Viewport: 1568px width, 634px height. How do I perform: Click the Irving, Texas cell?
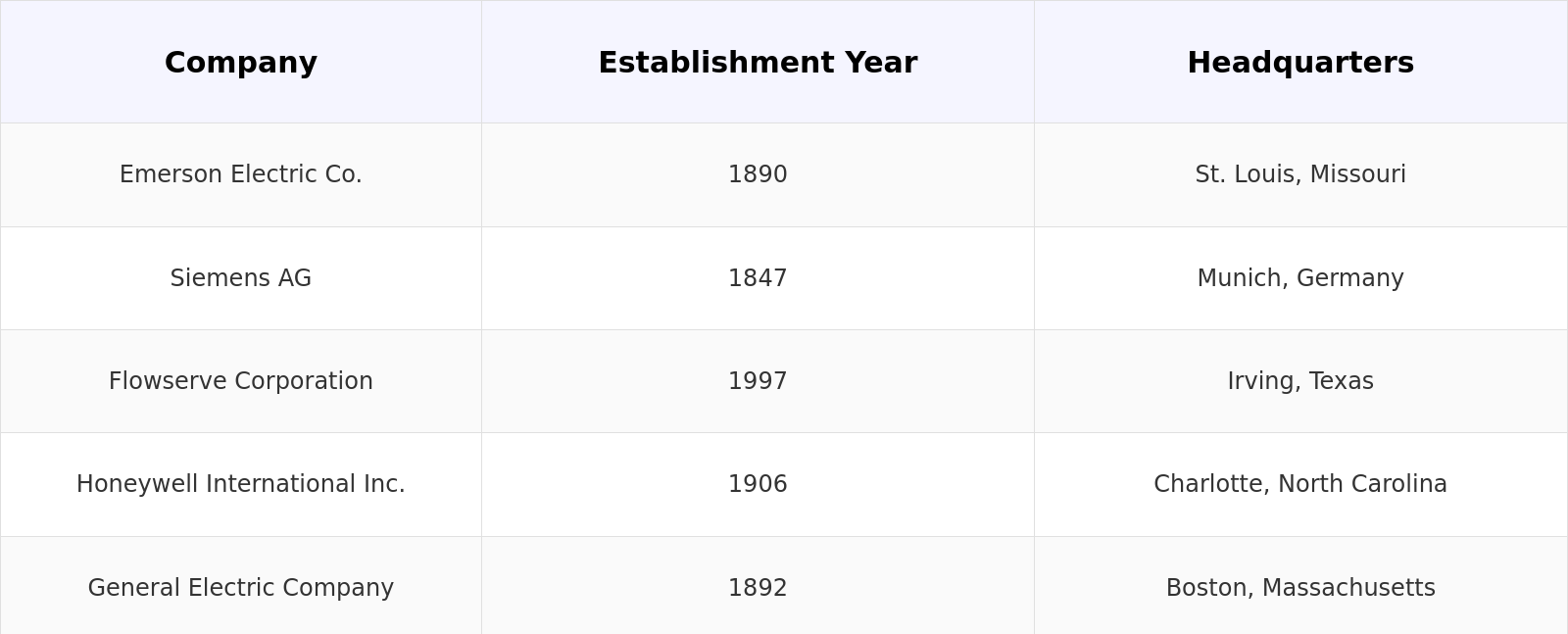point(1300,381)
